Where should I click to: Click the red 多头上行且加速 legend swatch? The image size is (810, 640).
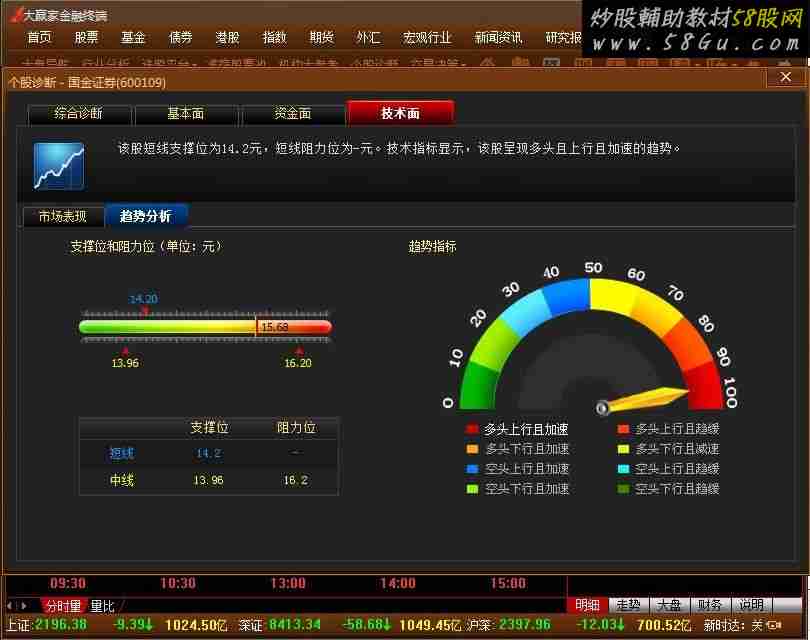(x=472, y=429)
